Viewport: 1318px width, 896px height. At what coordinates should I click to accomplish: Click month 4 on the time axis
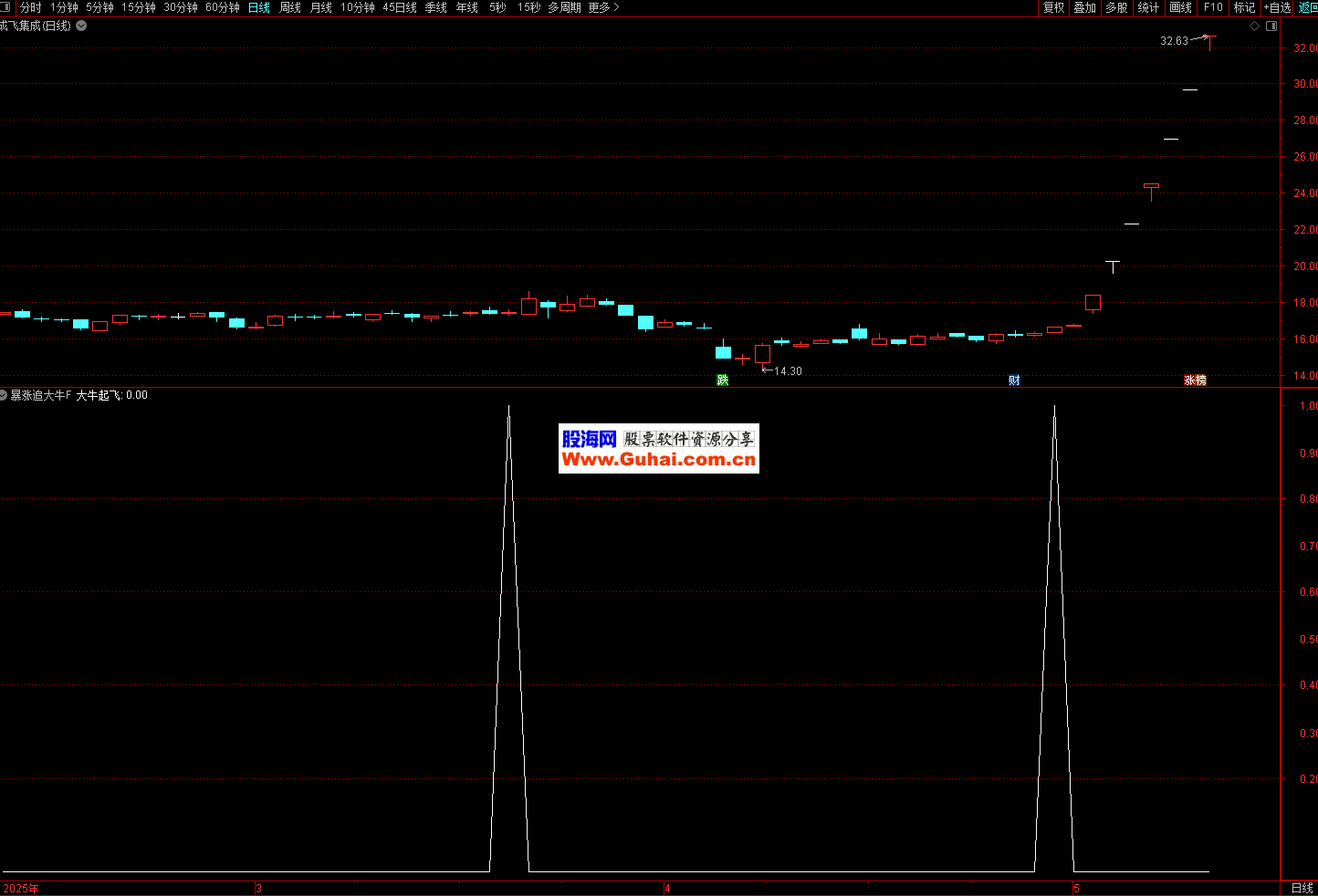[x=668, y=889]
